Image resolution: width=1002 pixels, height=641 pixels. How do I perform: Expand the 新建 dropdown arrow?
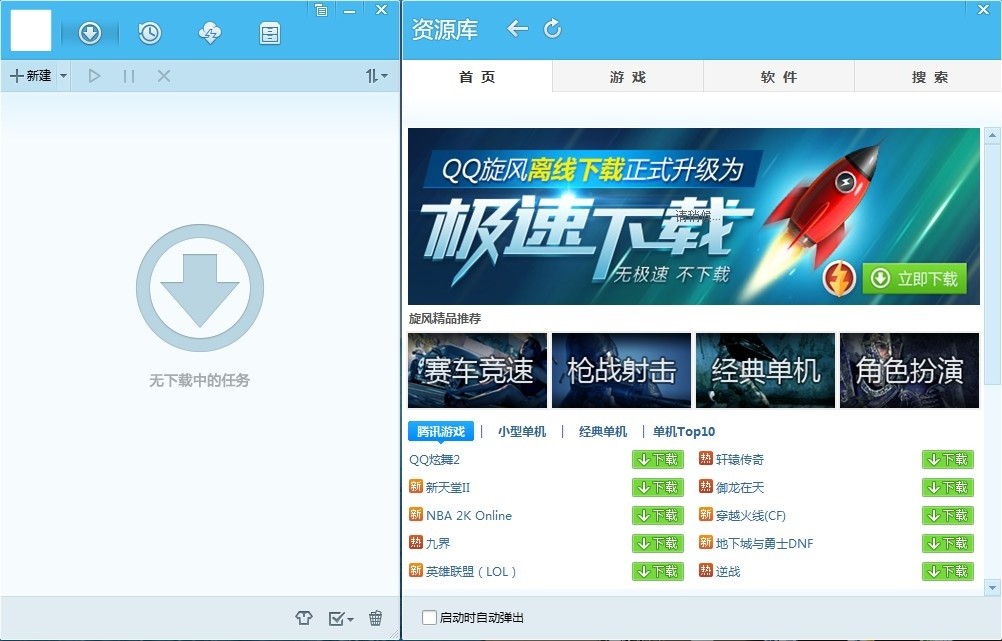63,75
